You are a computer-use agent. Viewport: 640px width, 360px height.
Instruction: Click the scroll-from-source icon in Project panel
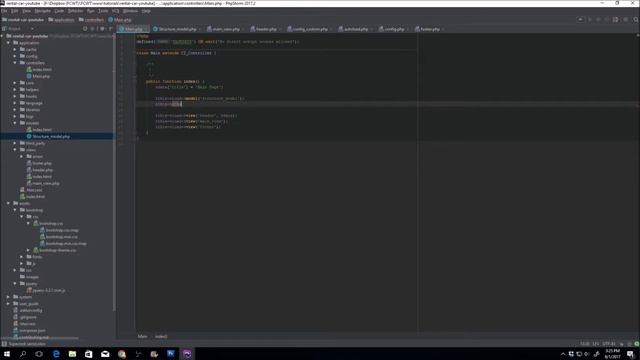(x=85, y=29)
